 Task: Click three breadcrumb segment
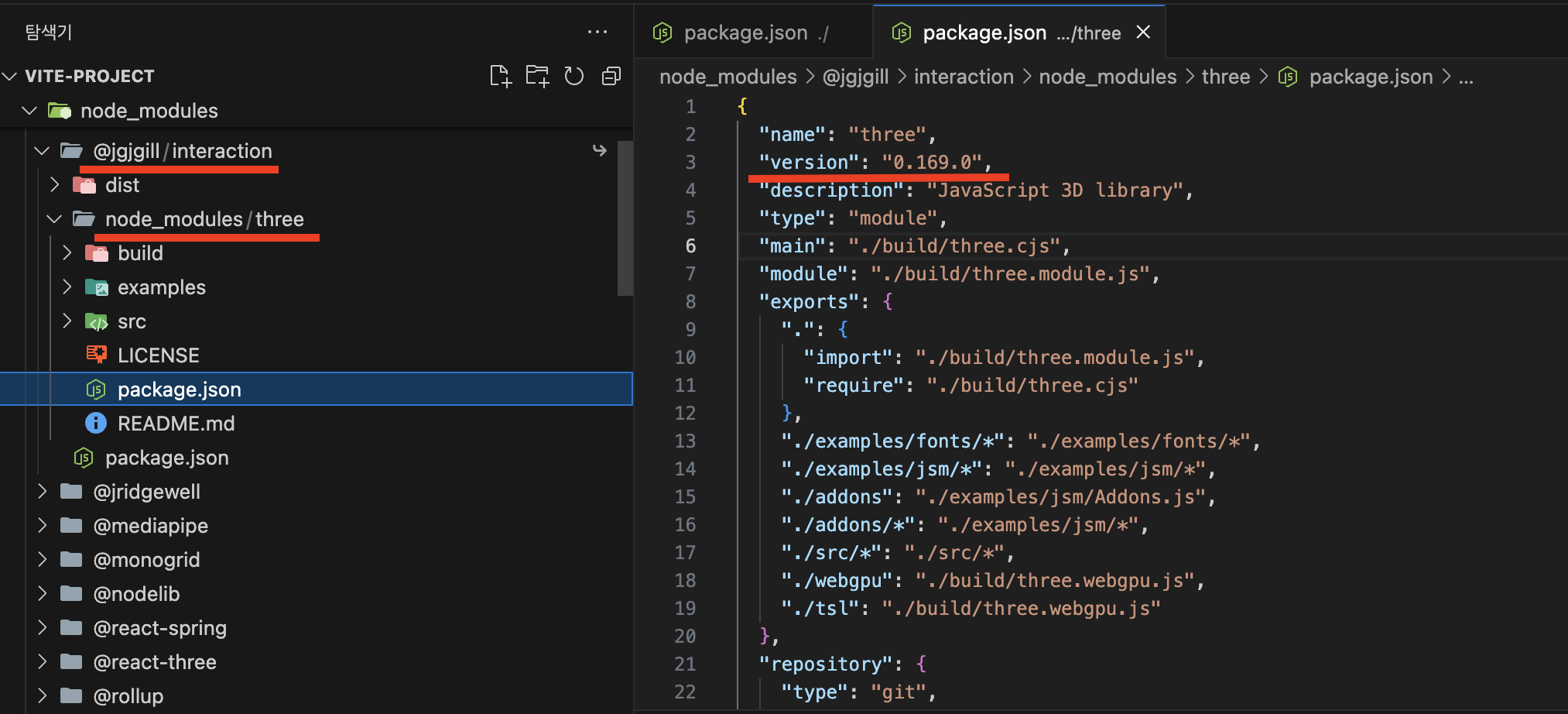[1226, 77]
